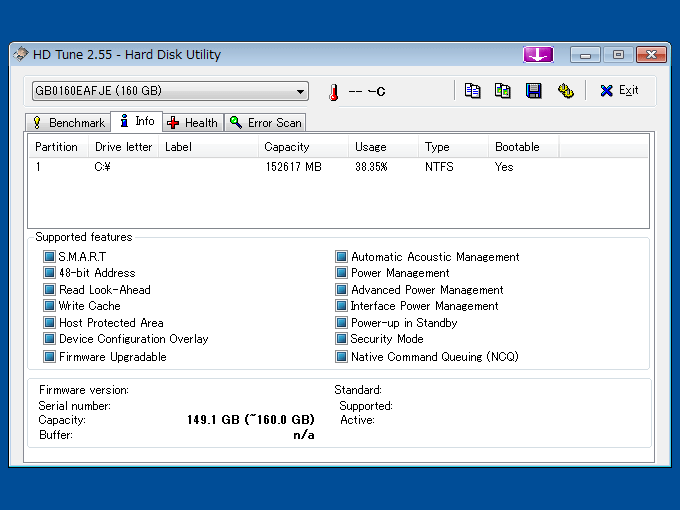Select partition row with drive C:¥
Screen dimensions: 680x510
tap(338, 167)
